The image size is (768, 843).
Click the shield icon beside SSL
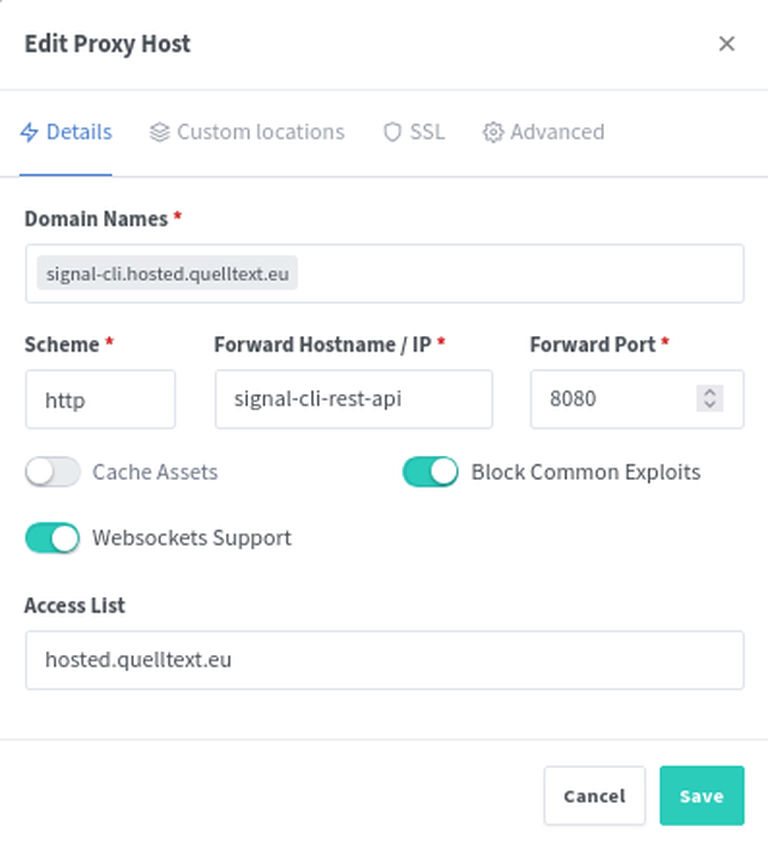coord(393,132)
